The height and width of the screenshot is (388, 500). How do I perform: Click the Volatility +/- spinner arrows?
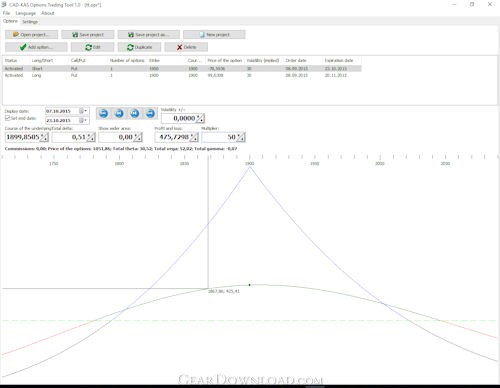200,118
